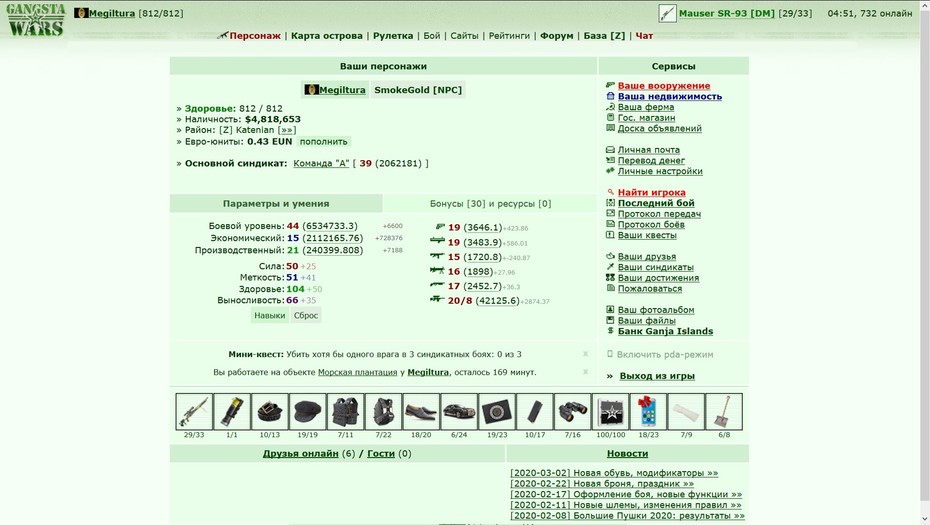Open Чат in top menu
The width and height of the screenshot is (930, 525).
[x=644, y=36]
